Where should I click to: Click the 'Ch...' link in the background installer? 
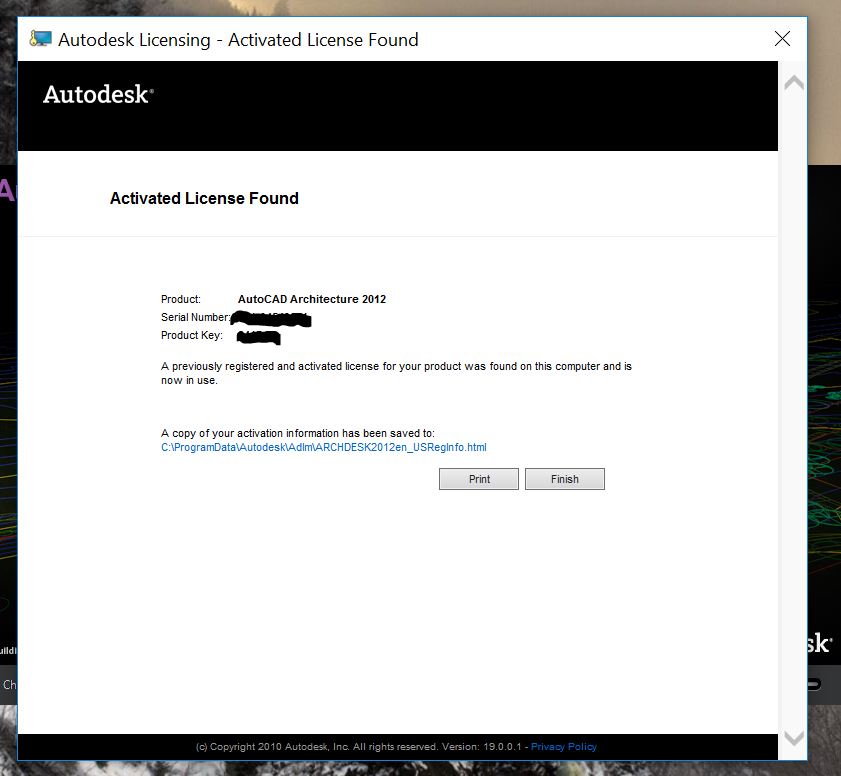tap(9, 685)
